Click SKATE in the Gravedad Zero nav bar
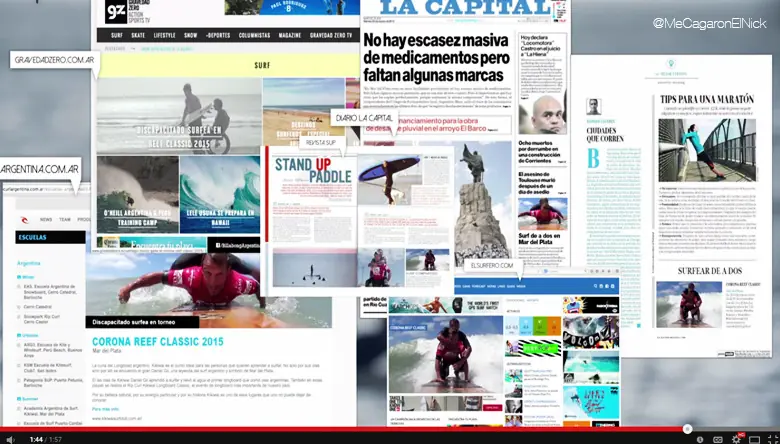The image size is (780, 444). (x=138, y=35)
